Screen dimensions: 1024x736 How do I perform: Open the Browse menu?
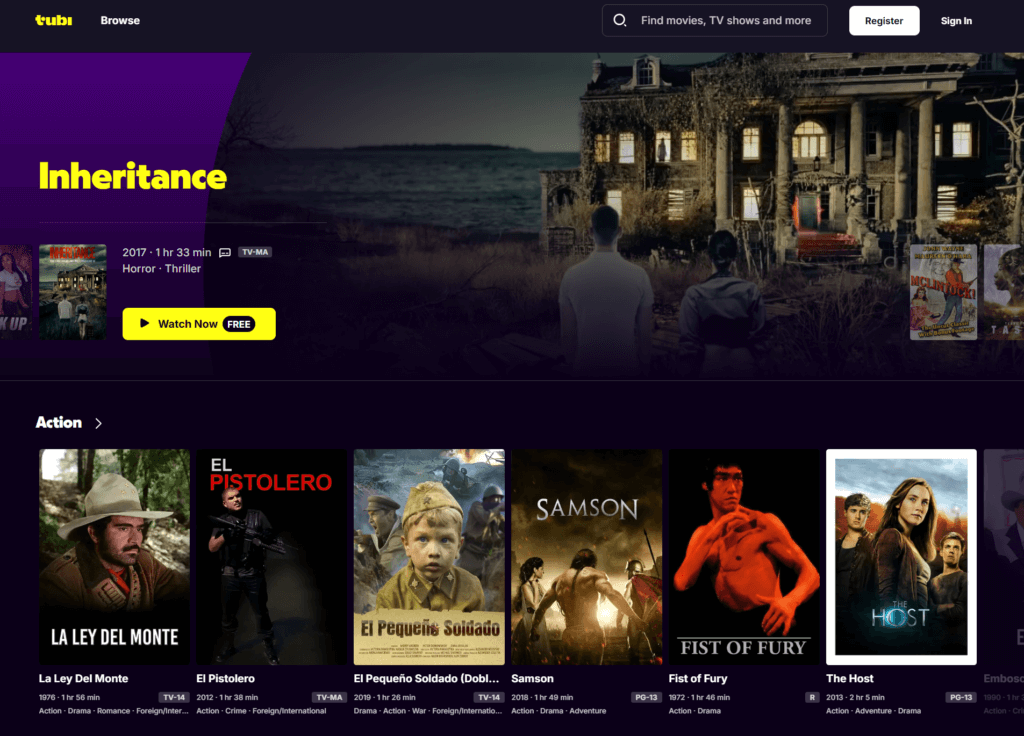coord(120,20)
